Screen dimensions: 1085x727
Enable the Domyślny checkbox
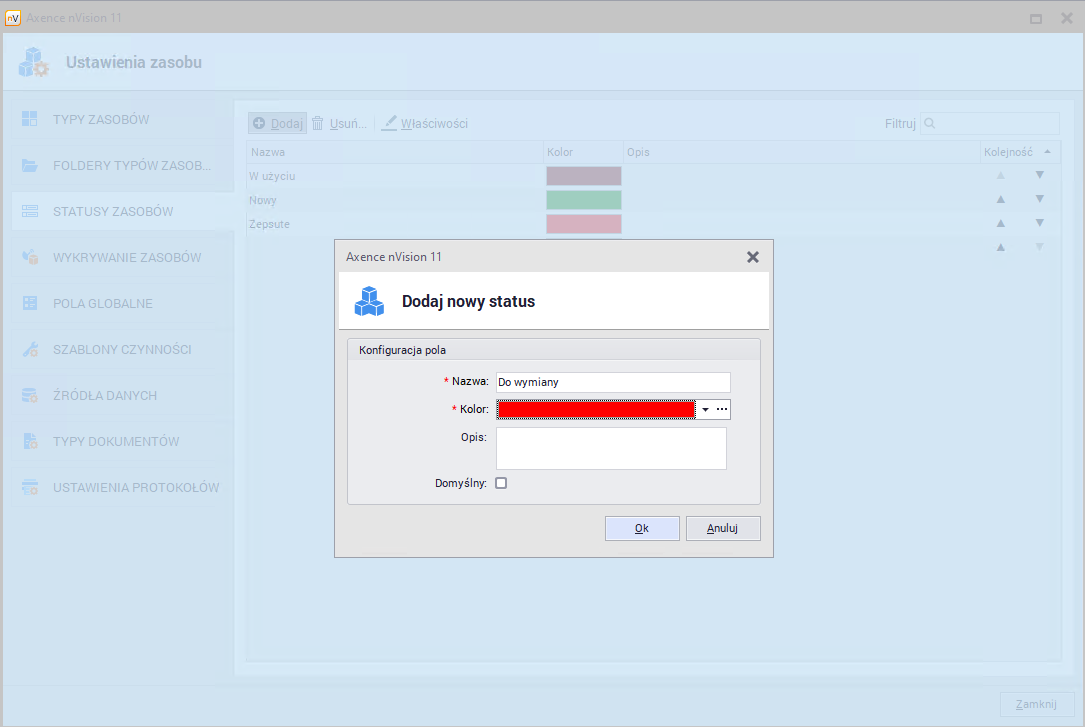tap(502, 483)
